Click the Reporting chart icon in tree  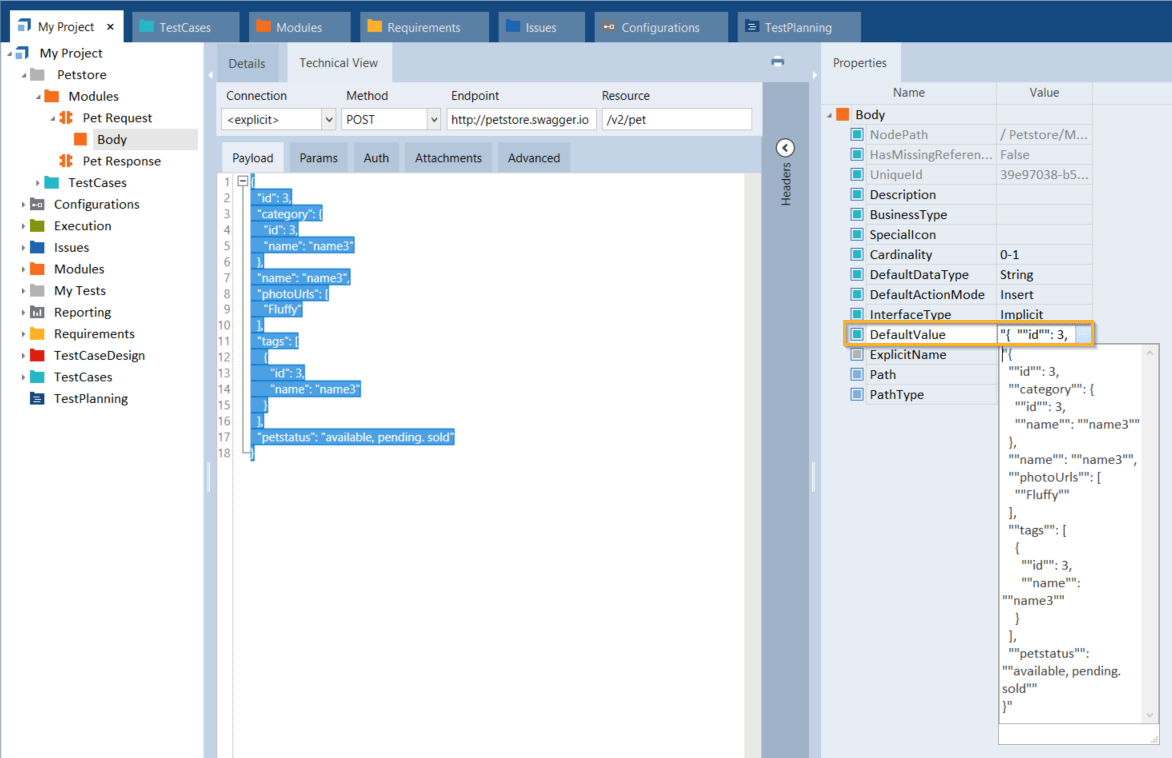tap(37, 312)
